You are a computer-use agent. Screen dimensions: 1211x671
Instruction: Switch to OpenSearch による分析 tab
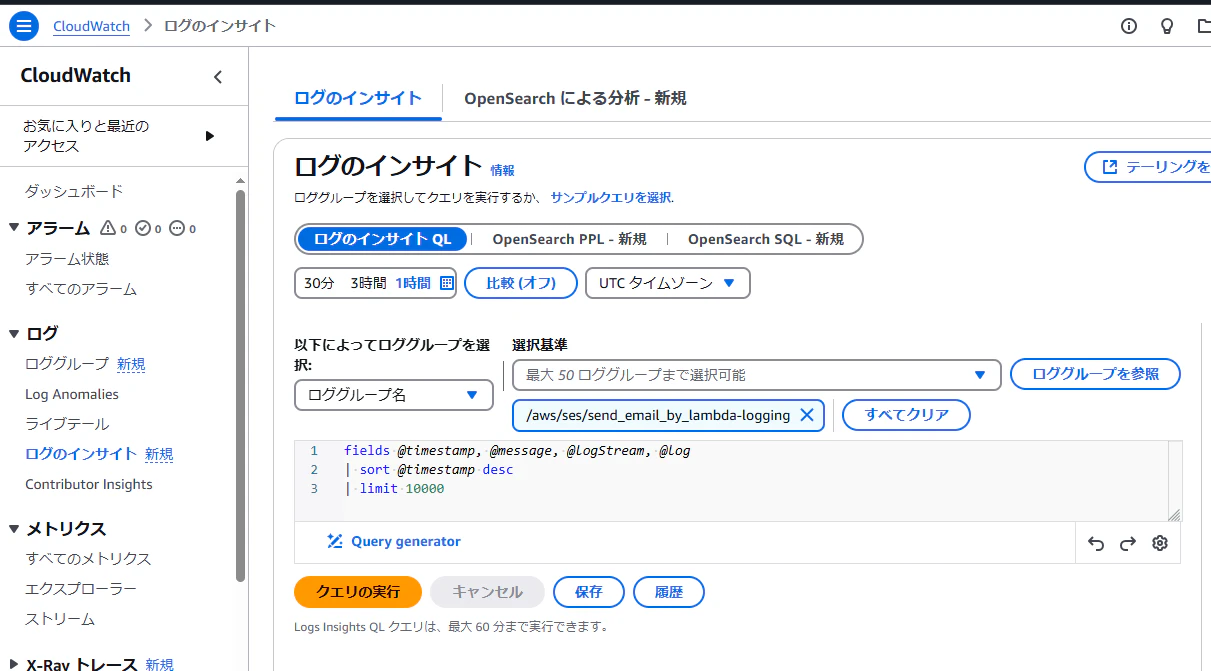575,98
